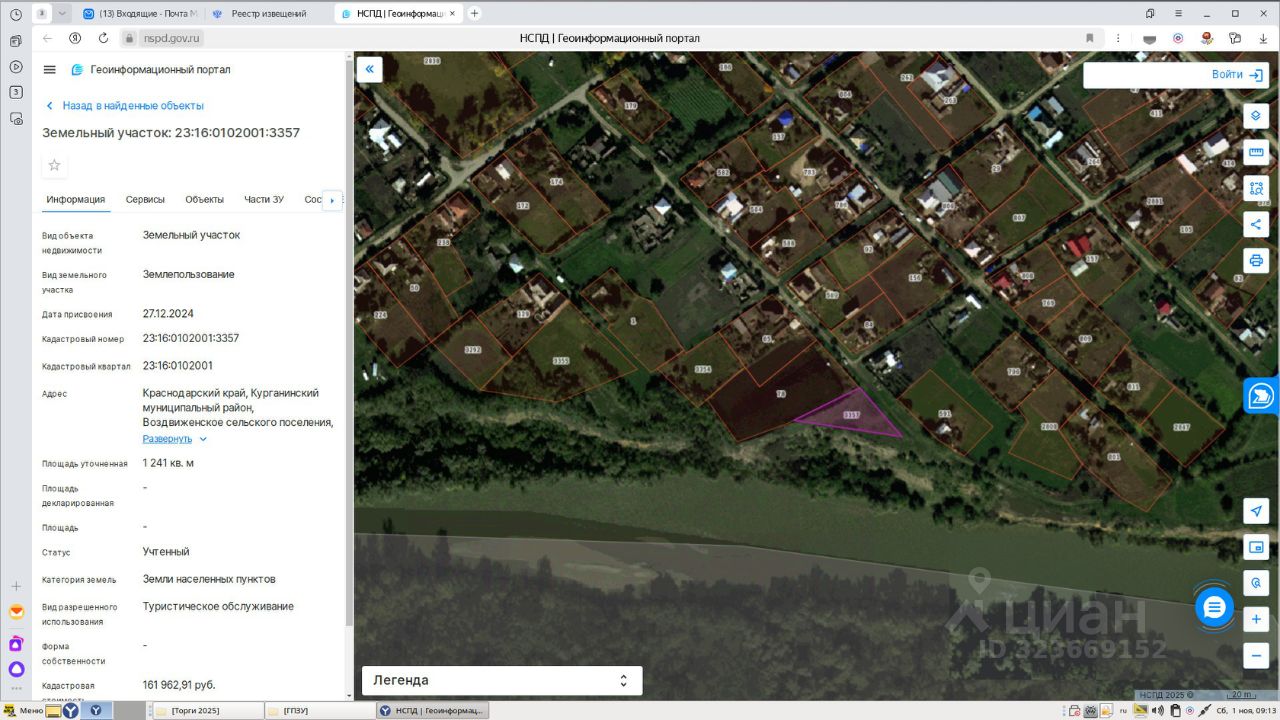Open browser downloads

tap(1263, 38)
